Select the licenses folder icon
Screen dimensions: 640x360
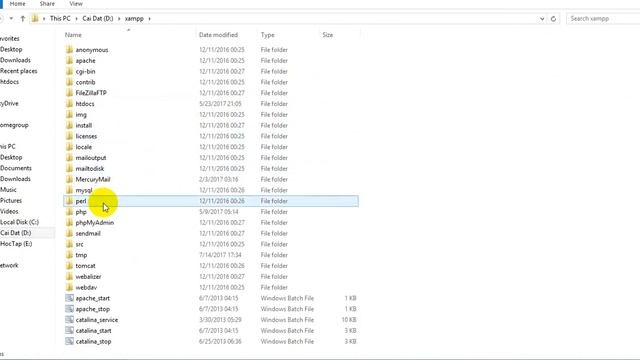point(69,136)
